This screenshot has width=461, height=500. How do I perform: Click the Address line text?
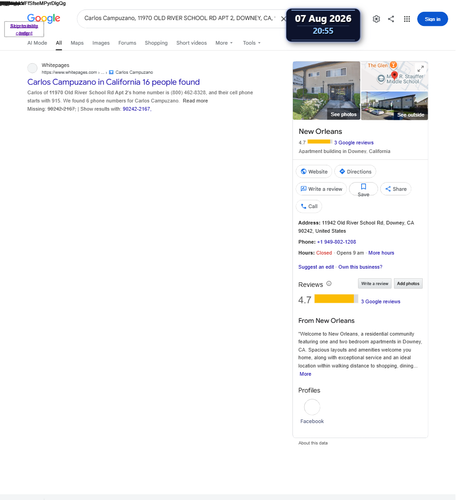356,227
